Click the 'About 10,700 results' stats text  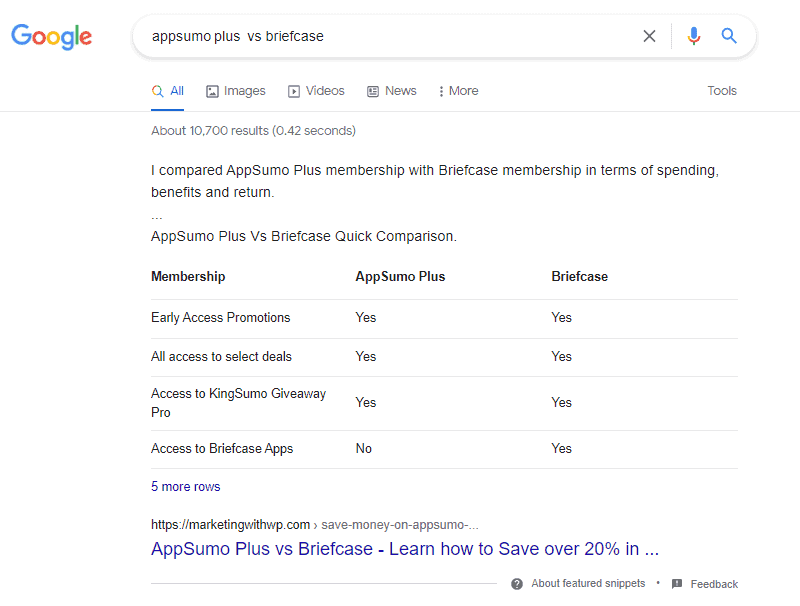pyautogui.click(x=253, y=131)
